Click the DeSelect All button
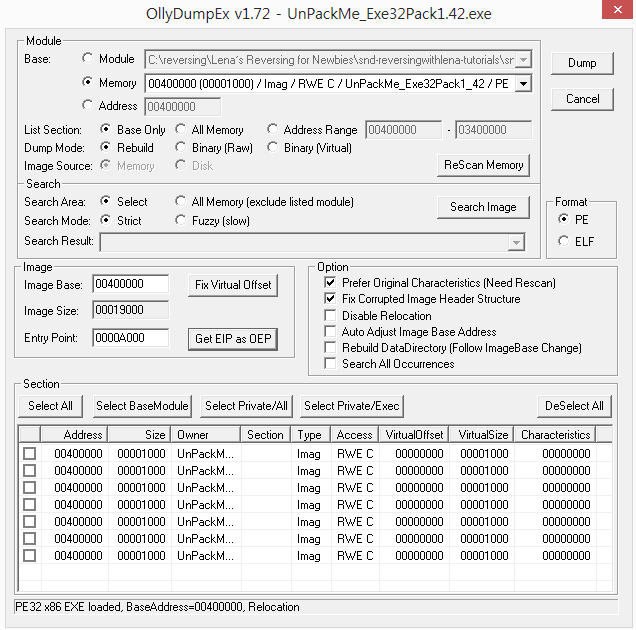The width and height of the screenshot is (636, 630). tap(574, 406)
